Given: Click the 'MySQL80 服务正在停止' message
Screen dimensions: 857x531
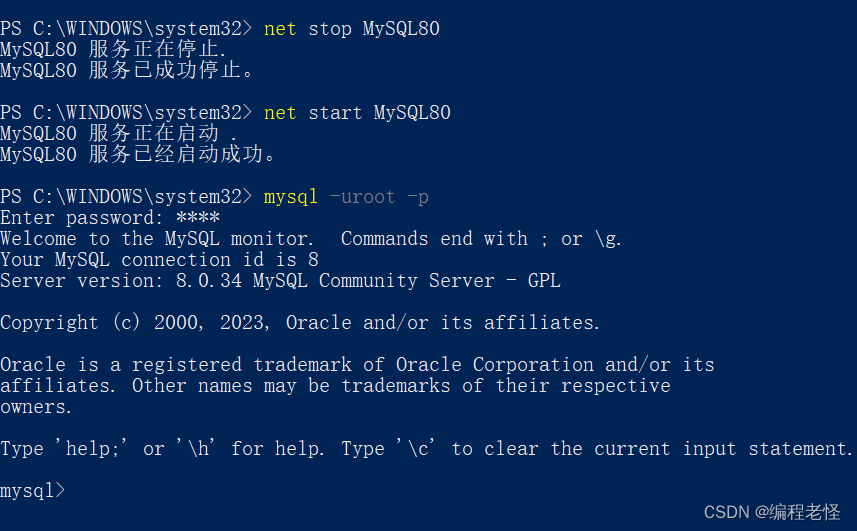Looking at the screenshot, I should [113, 50].
